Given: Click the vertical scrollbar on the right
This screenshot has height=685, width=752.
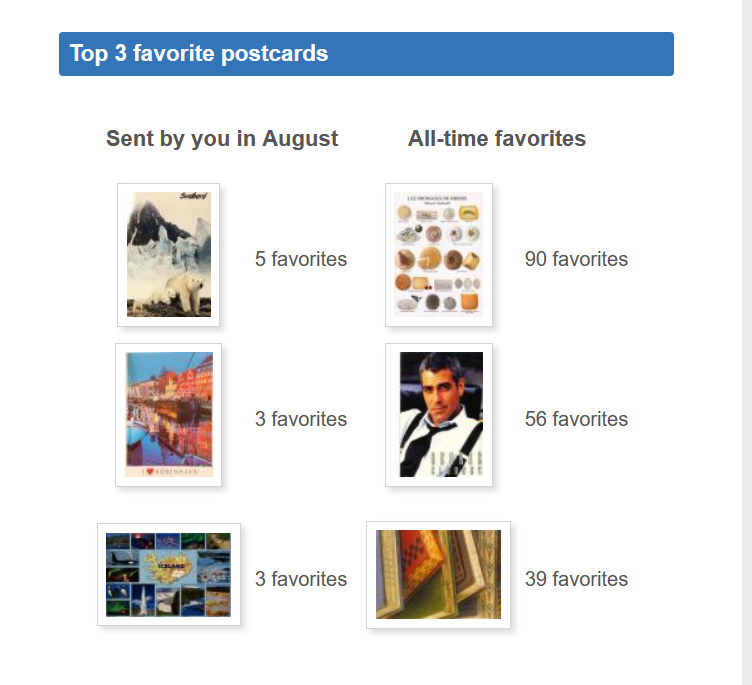Looking at the screenshot, I should pos(747,342).
